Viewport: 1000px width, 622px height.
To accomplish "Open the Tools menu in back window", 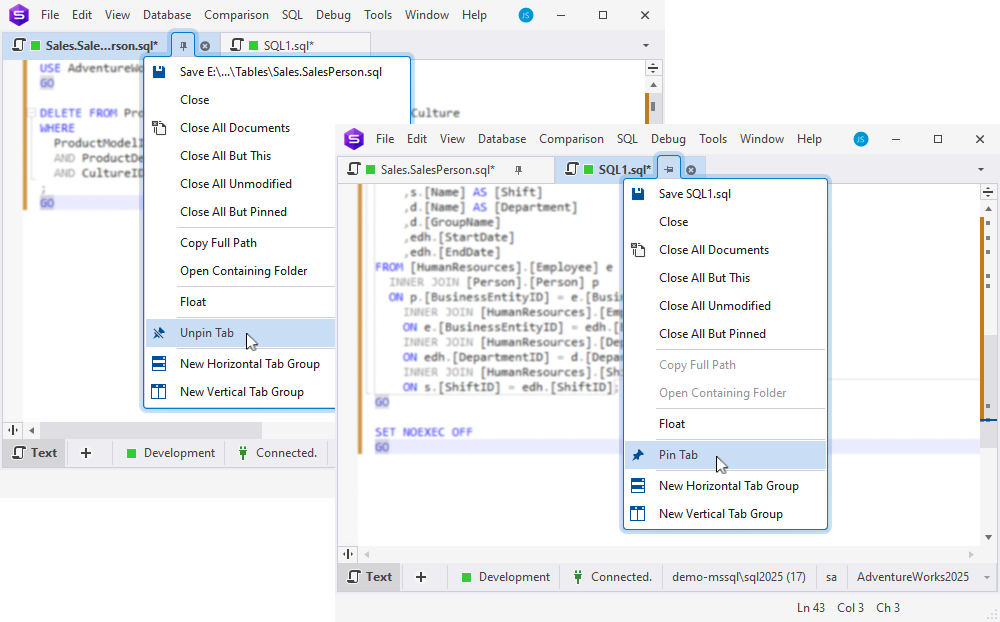I will click(x=378, y=15).
